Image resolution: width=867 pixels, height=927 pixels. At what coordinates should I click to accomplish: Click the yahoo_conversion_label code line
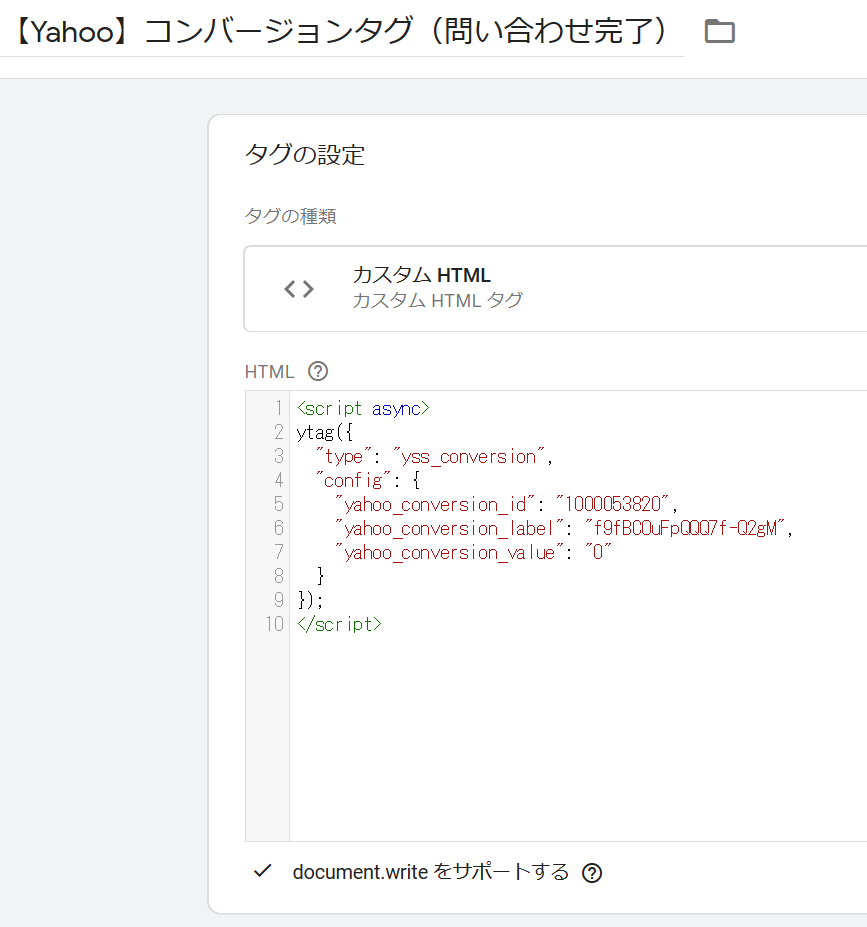(563, 528)
